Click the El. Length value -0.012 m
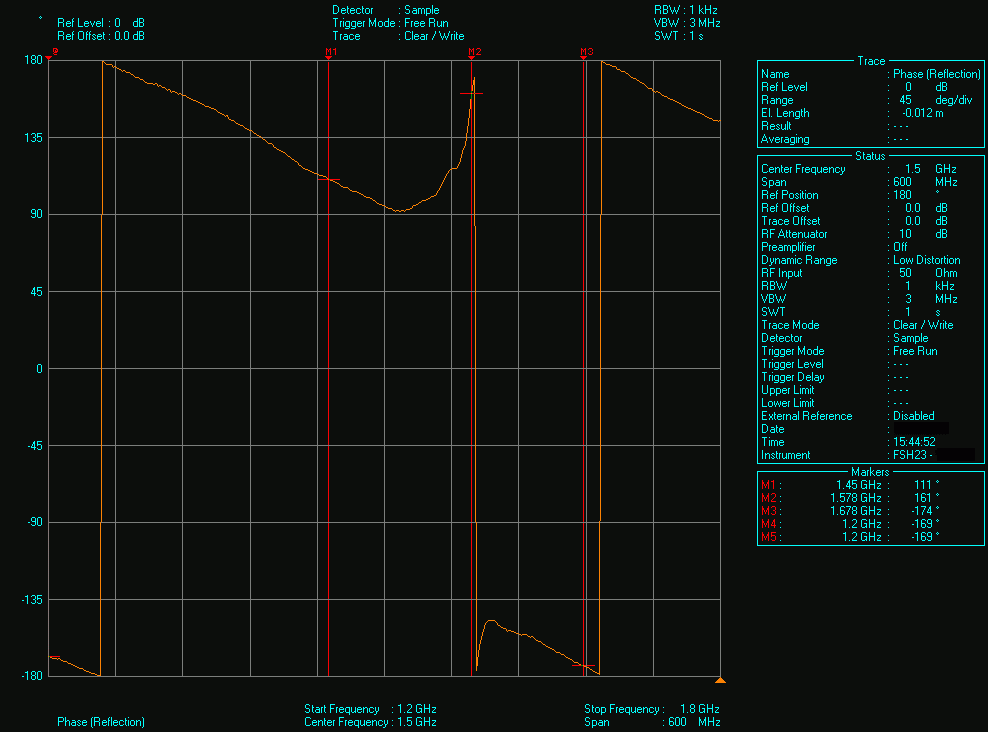The width and height of the screenshot is (988, 732). 922,113
